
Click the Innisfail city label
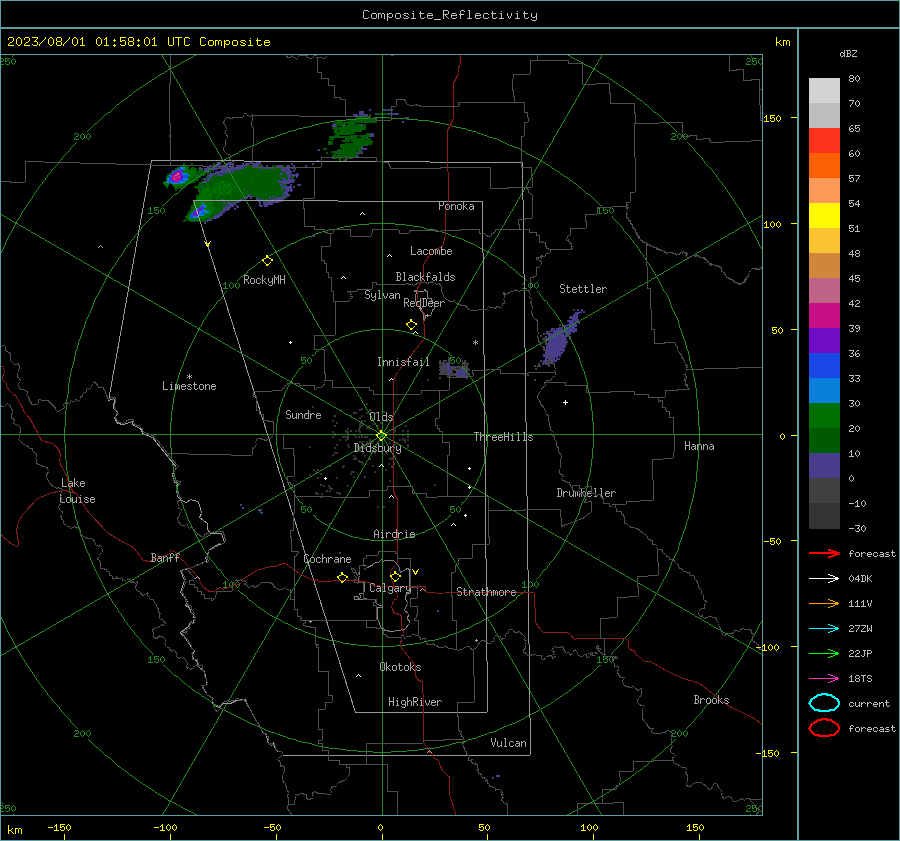click(x=403, y=362)
